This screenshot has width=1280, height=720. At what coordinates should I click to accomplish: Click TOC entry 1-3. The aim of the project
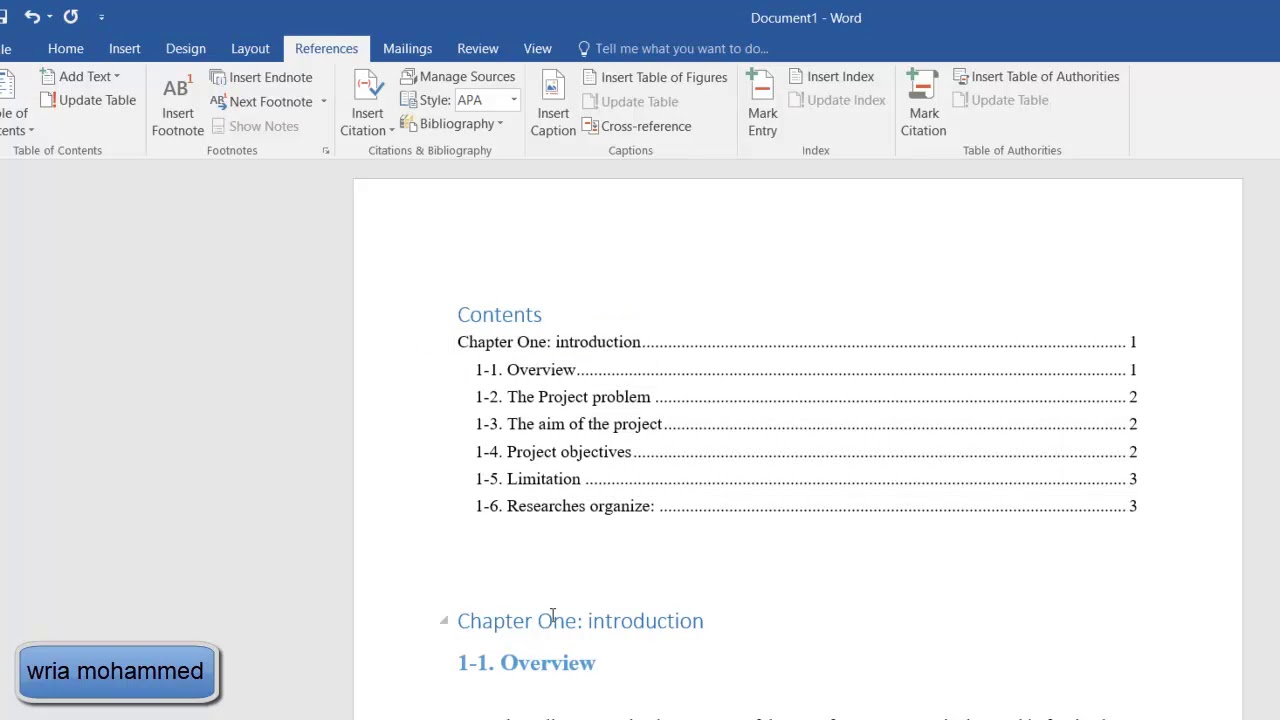point(806,424)
